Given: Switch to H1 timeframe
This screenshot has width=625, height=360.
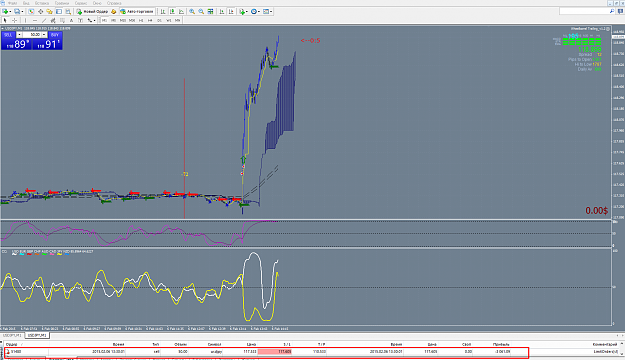Looking at the screenshot, I should pos(141,20).
